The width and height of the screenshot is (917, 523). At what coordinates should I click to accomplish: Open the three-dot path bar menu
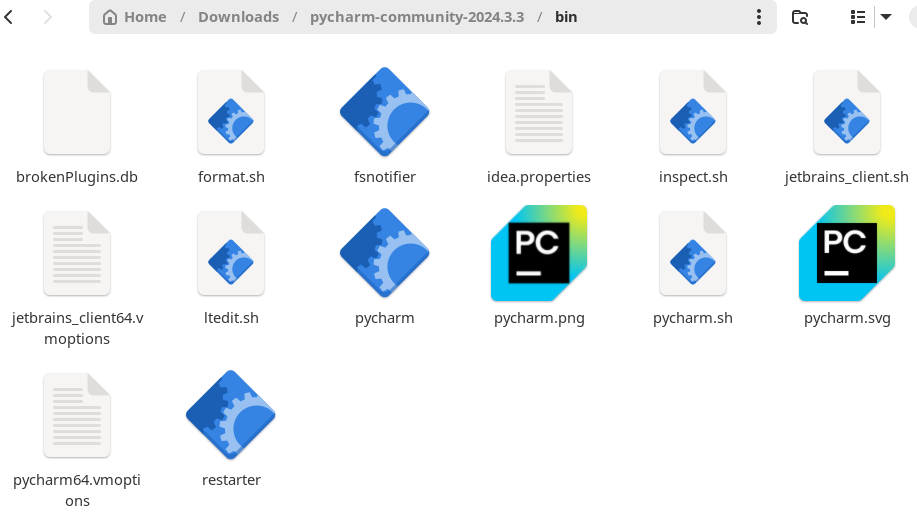click(x=759, y=17)
